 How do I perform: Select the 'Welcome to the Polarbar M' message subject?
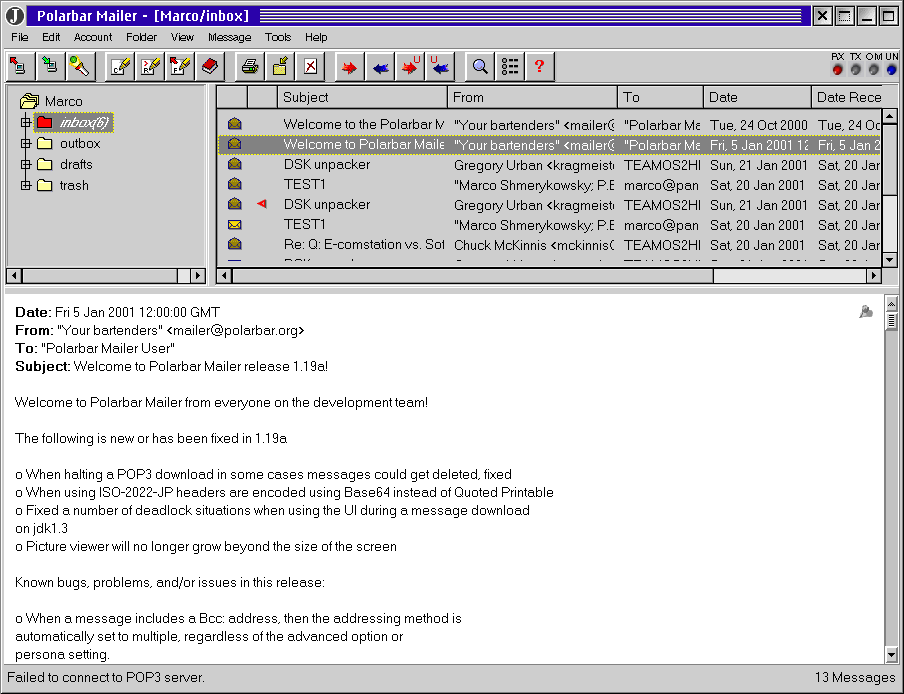363,124
